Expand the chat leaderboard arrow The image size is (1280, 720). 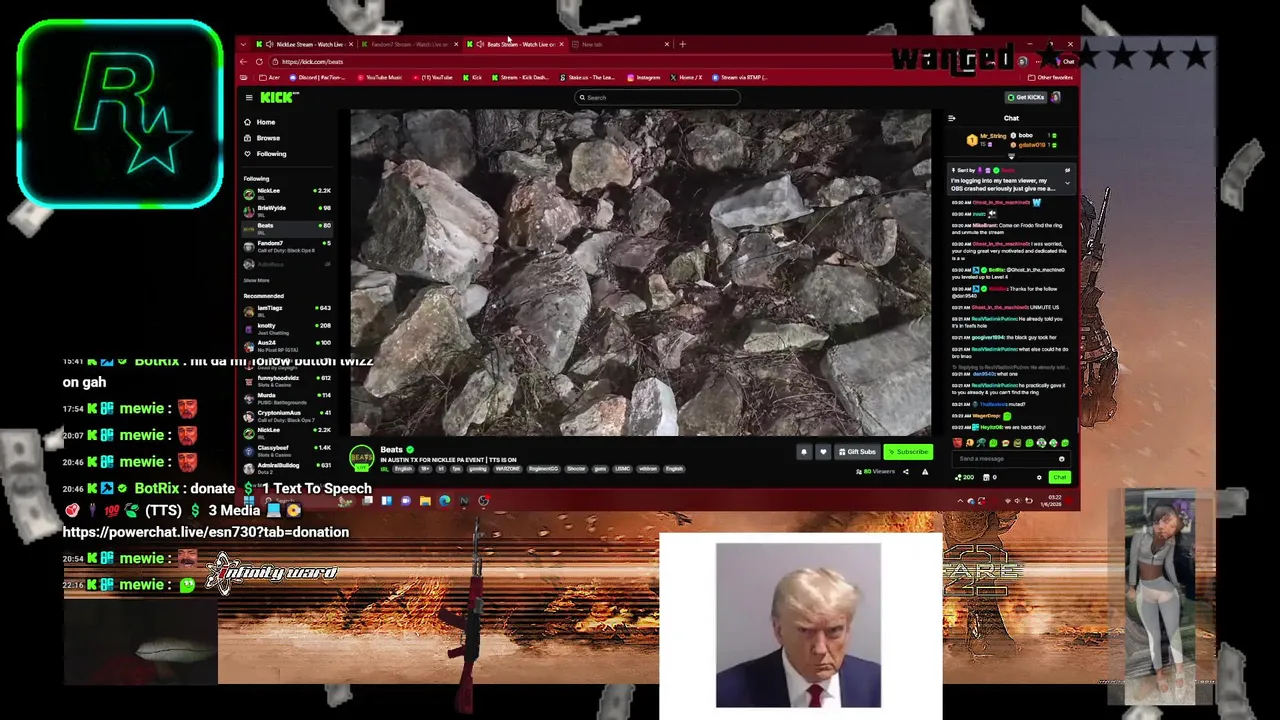(1011, 157)
